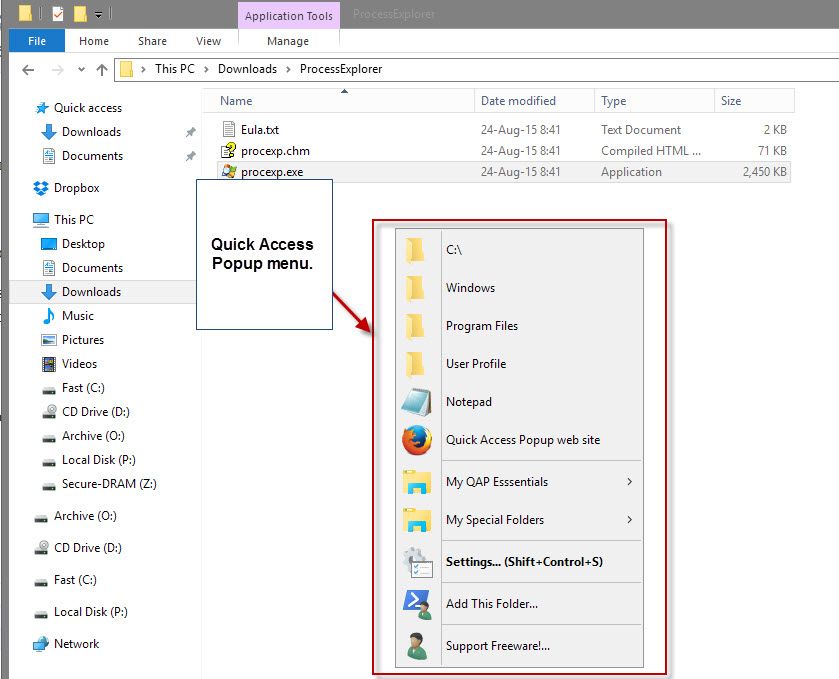Select This PC in the navigation pane
839x679 pixels.
[x=74, y=219]
